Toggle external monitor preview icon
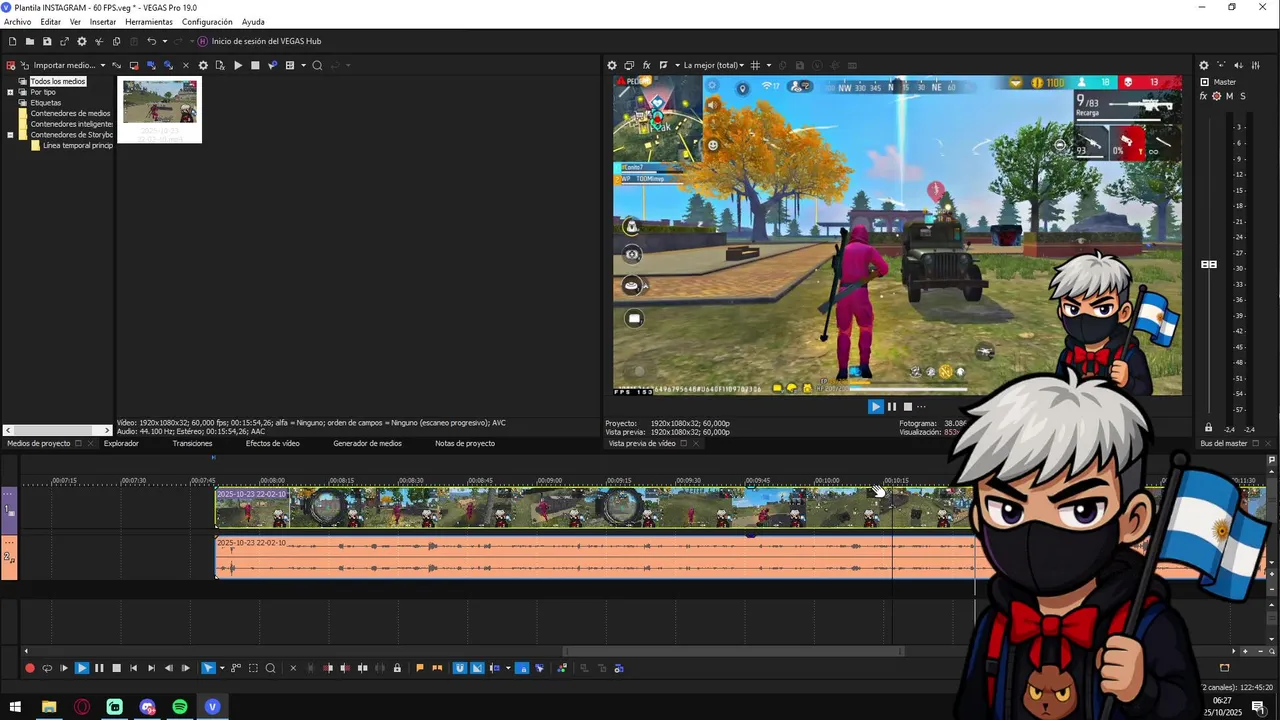Viewport: 1280px width, 720px height. click(x=629, y=65)
